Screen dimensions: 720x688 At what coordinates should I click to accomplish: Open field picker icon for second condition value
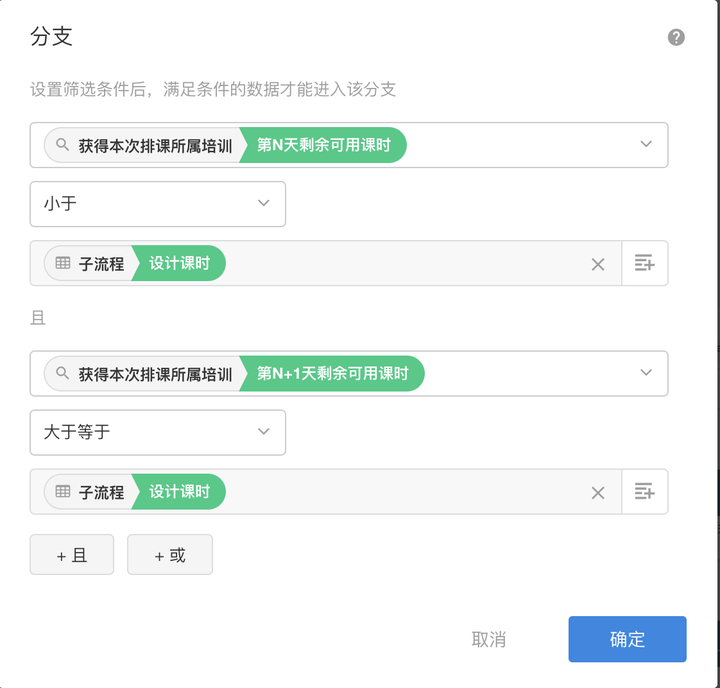tap(644, 492)
